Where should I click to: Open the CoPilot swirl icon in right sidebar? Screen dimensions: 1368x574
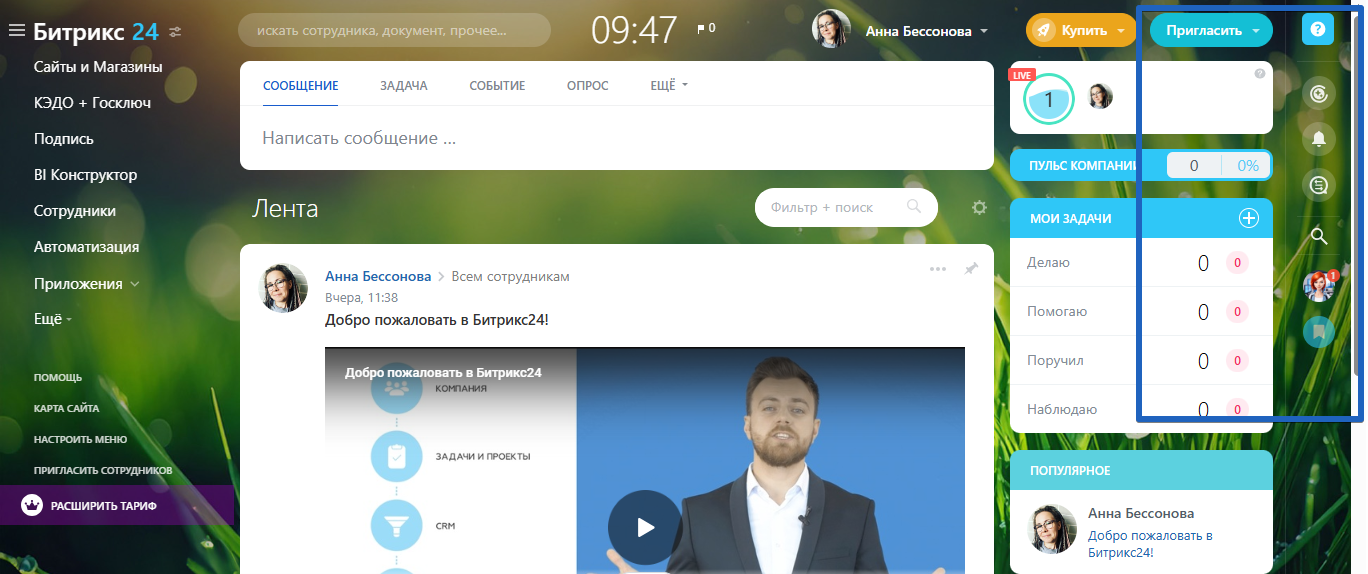pyautogui.click(x=1319, y=94)
